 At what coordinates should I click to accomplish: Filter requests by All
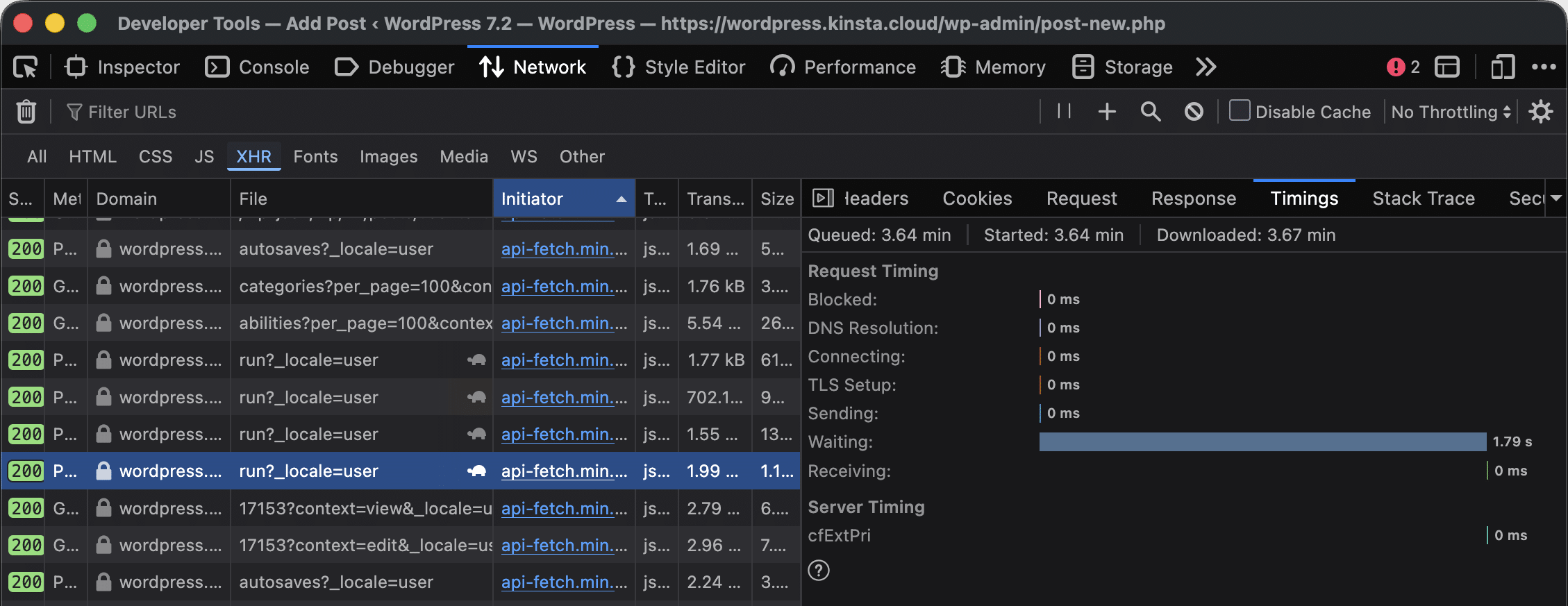coord(37,156)
